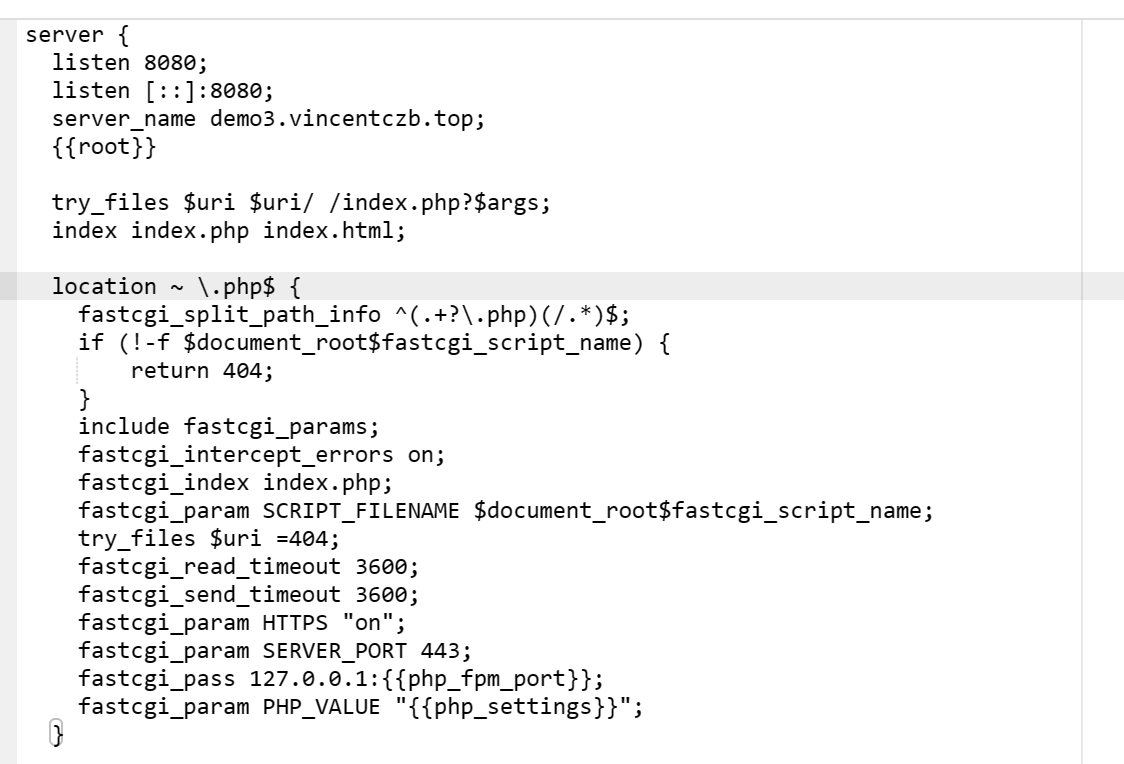Click the 'listen [::]:8080;' line
This screenshot has height=764, width=1124.
tap(163, 90)
